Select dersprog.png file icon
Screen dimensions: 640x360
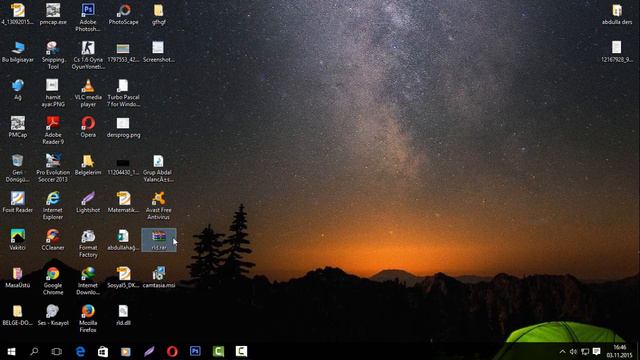(x=123, y=127)
